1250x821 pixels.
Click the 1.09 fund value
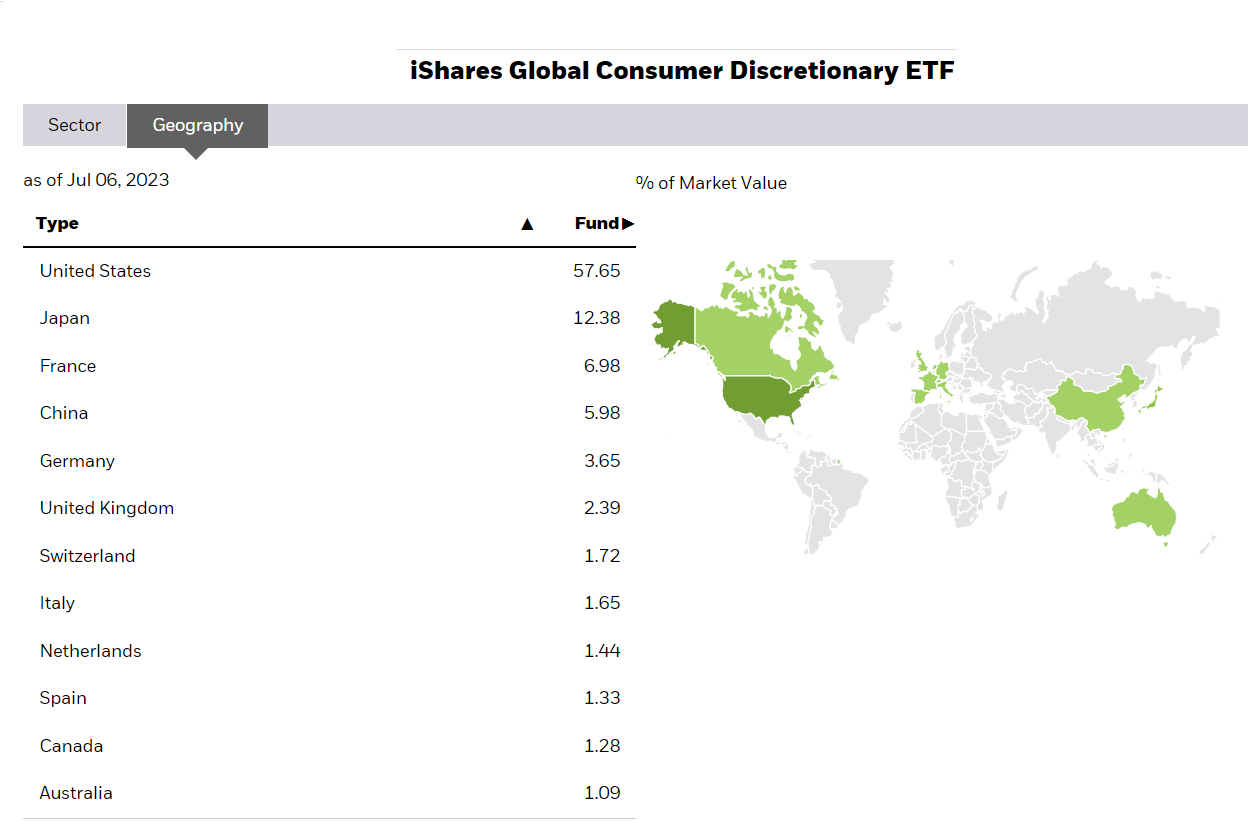[x=602, y=793]
